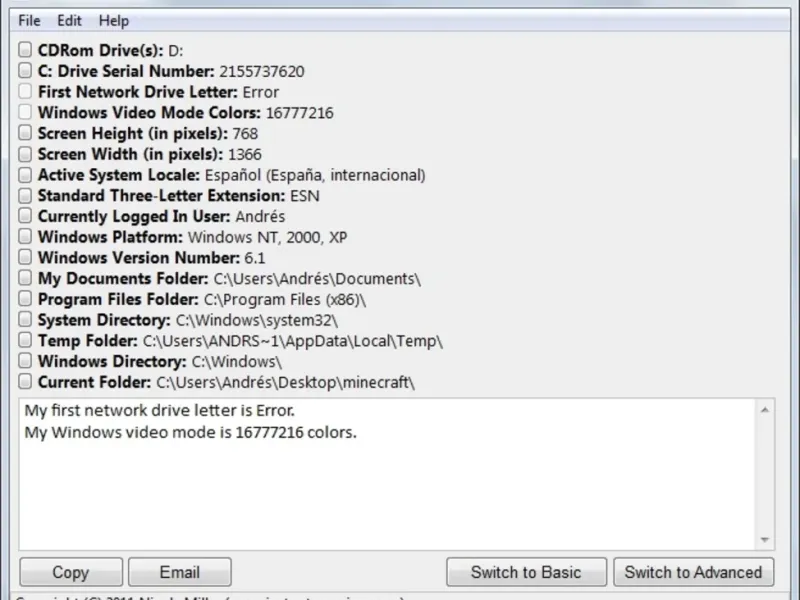The height and width of the screenshot is (600, 800).
Task: Click Switch to Basic button
Action: (526, 572)
